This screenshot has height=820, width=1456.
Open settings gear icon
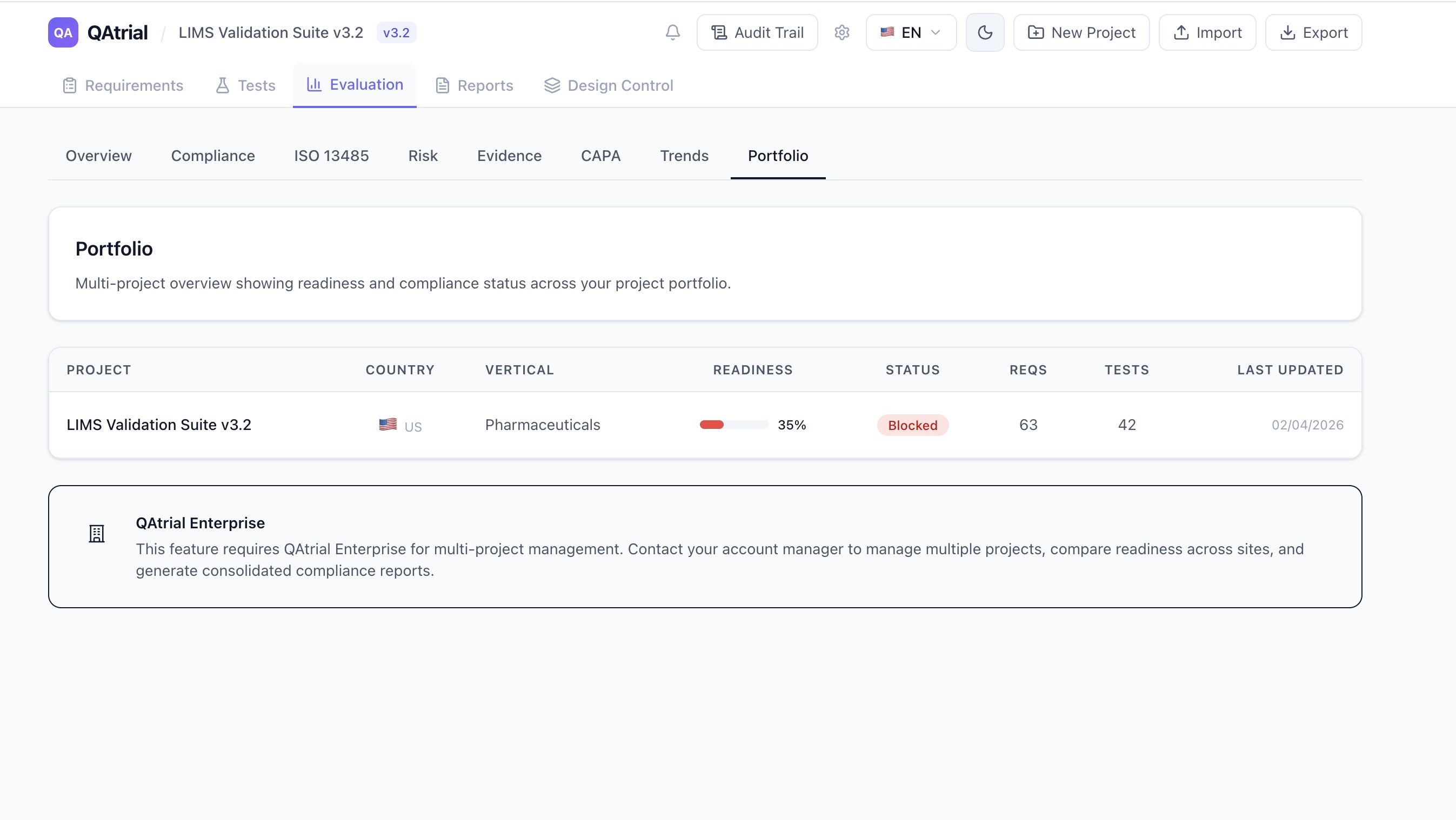pyautogui.click(x=841, y=33)
